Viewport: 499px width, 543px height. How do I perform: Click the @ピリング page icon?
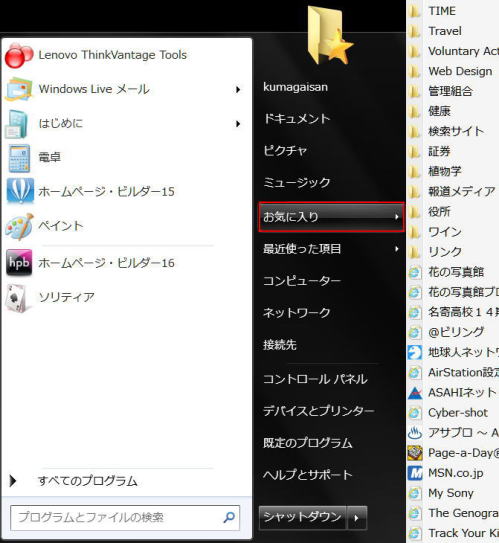coord(415,332)
